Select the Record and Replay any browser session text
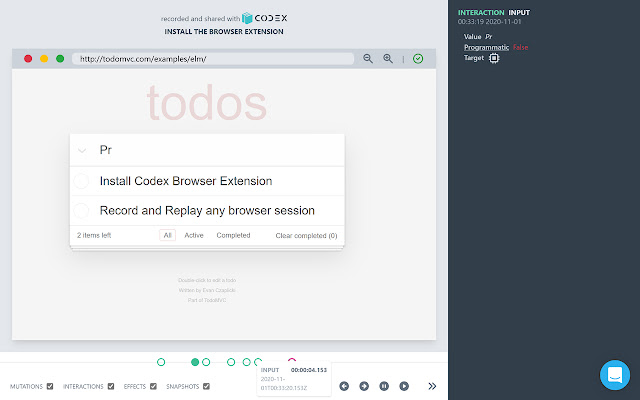The height and width of the screenshot is (400, 640). 207,211
